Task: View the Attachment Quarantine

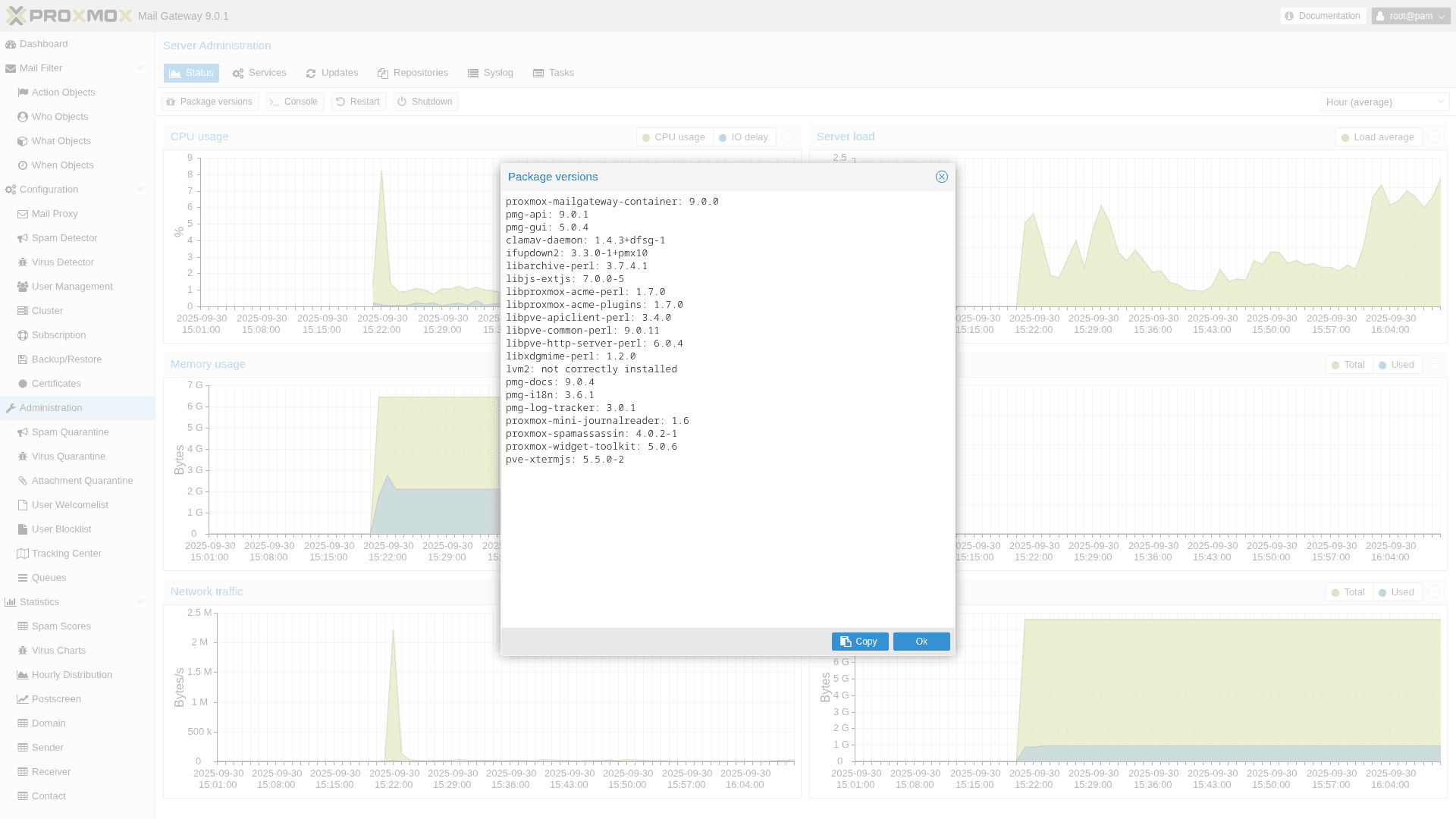Action: pos(82,480)
